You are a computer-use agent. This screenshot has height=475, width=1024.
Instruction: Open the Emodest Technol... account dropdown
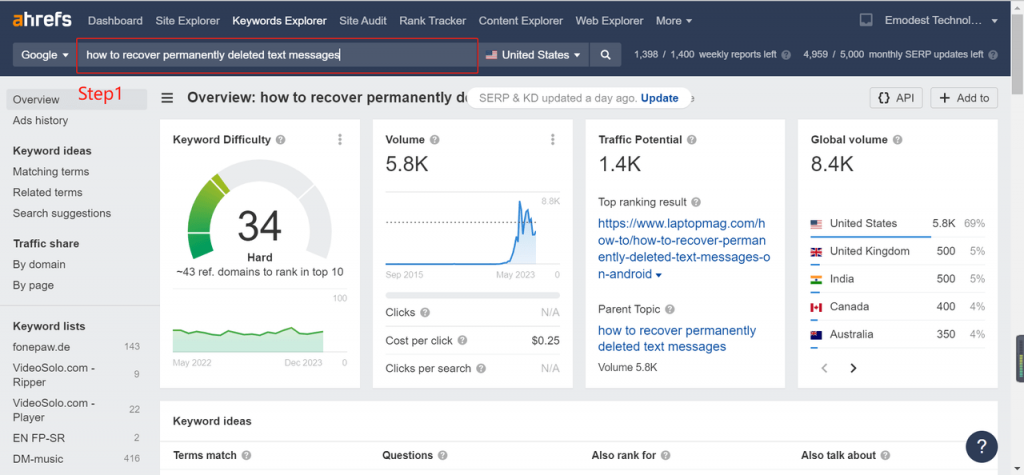941,21
